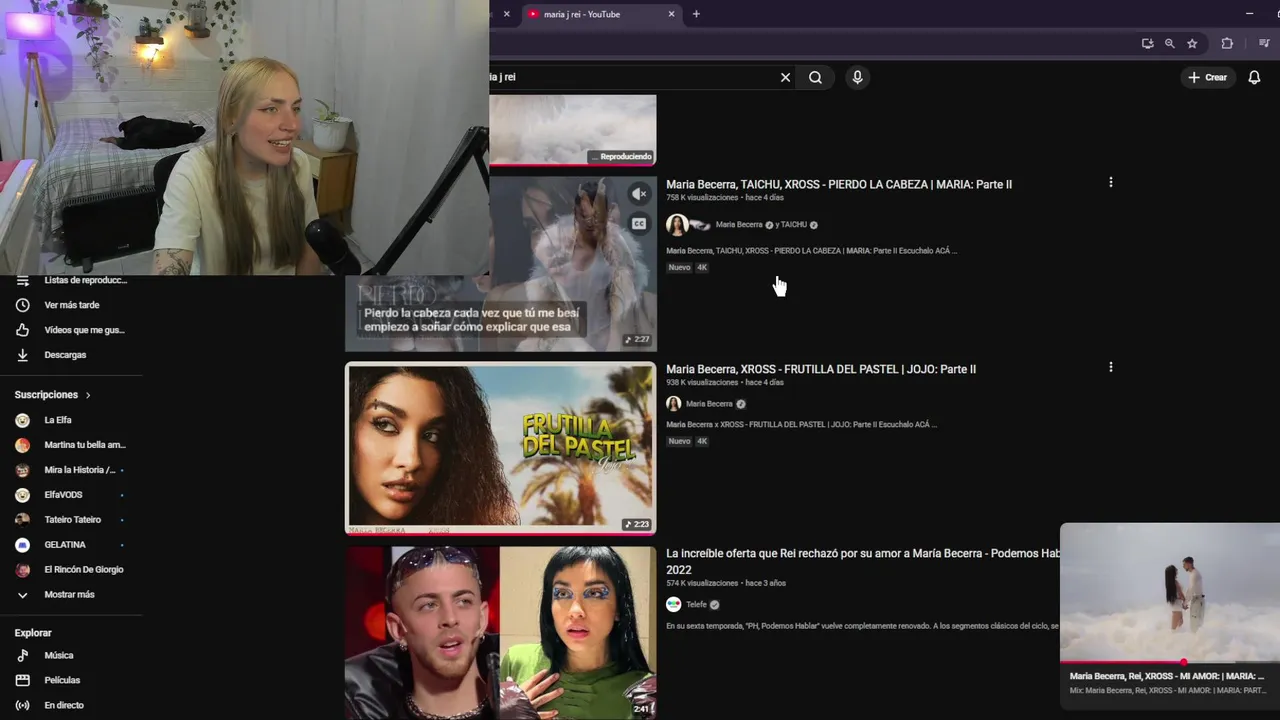Click Telefe channel avatar icon
The image size is (1280, 720).
tap(674, 604)
